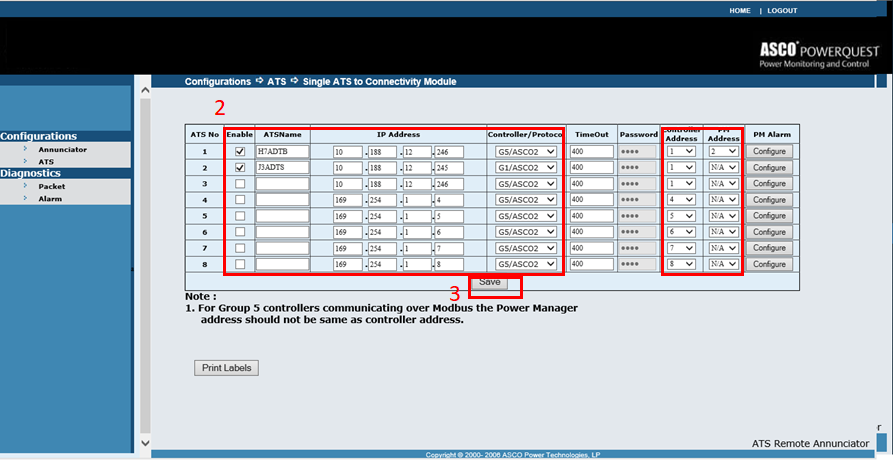
Task: Click scroll up arrow of content pane
Action: (x=145, y=91)
